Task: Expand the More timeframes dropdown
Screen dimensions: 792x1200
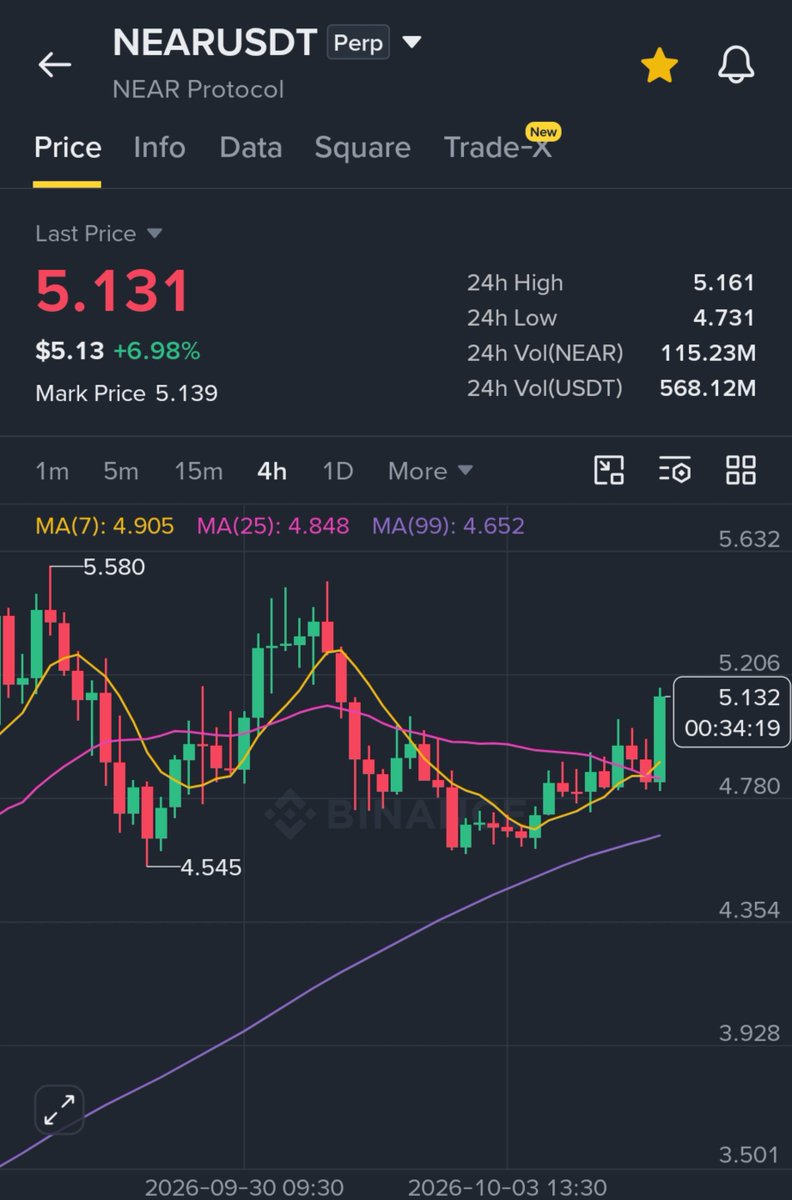Action: click(430, 471)
